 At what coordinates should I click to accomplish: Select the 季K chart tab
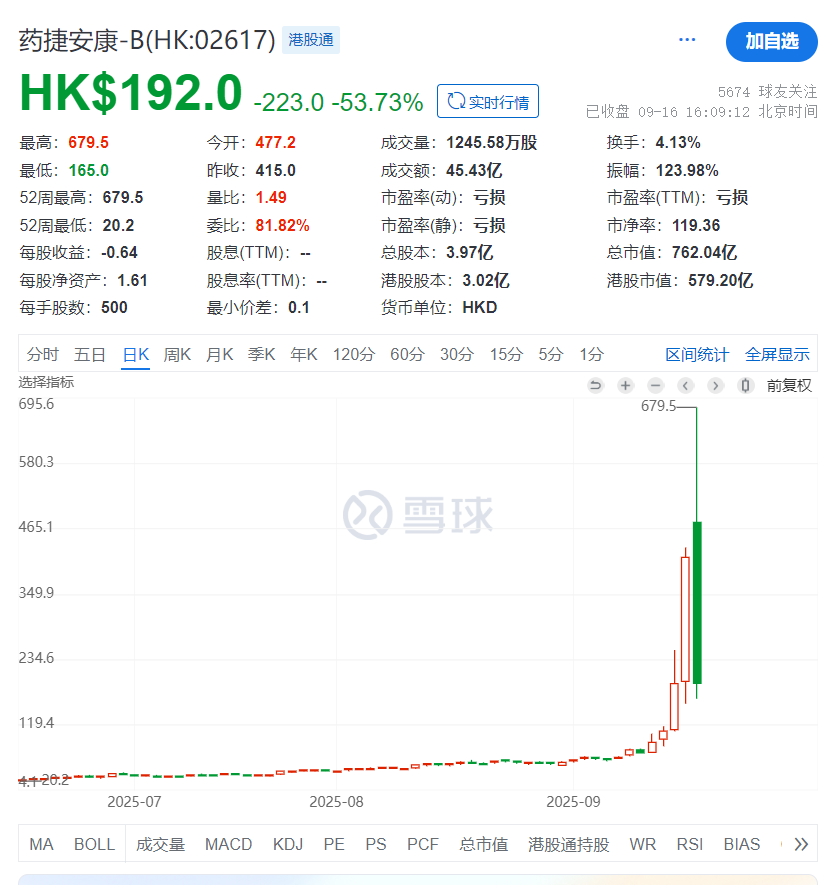(x=262, y=354)
